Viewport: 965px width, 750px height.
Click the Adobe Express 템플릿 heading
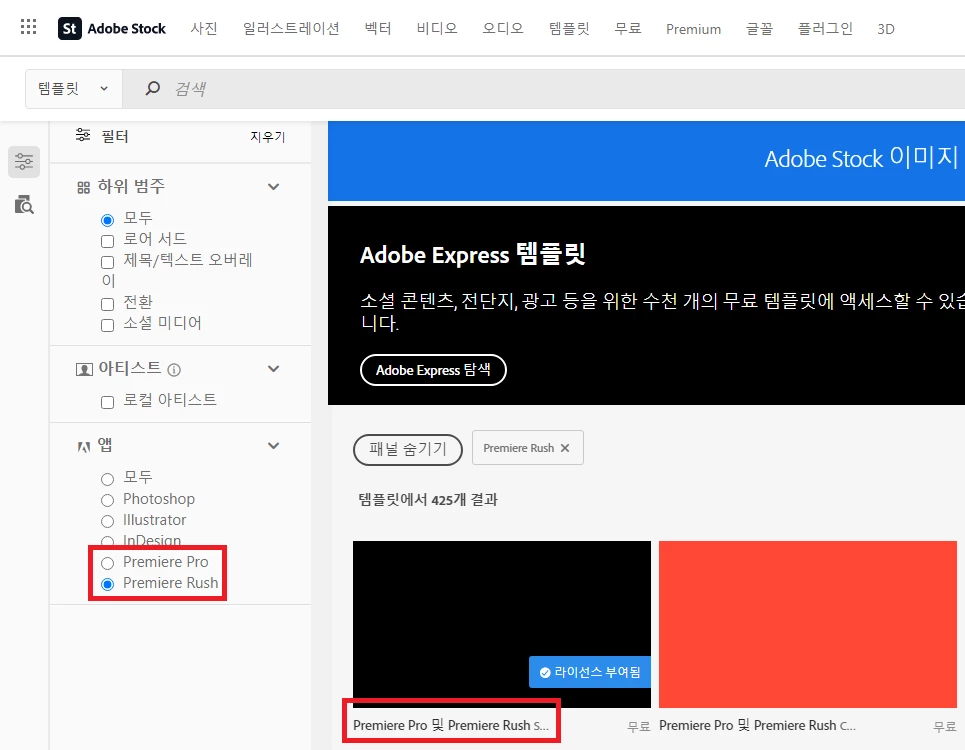pos(473,254)
